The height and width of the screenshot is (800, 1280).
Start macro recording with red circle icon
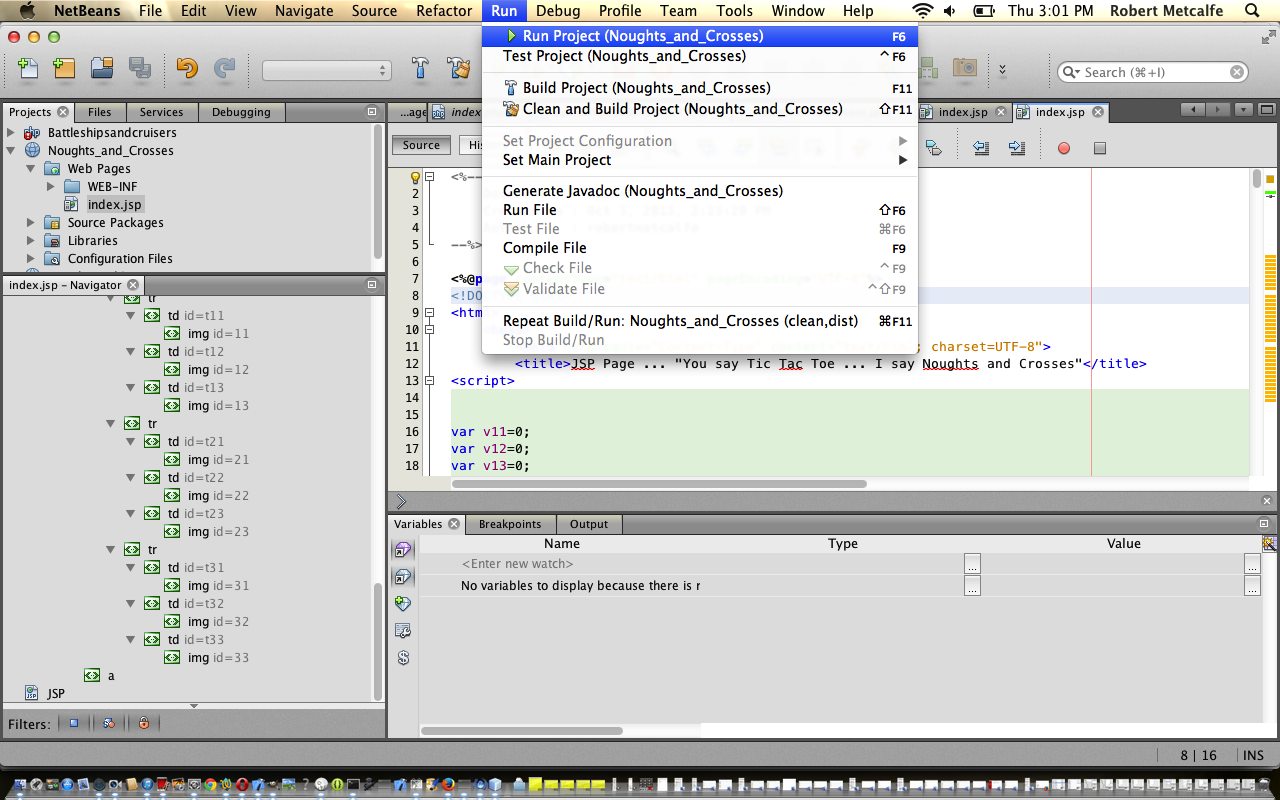coord(1064,148)
